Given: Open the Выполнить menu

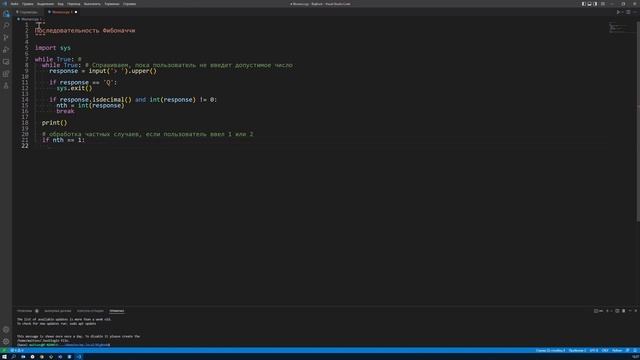Looking at the screenshot, I should [92, 4].
